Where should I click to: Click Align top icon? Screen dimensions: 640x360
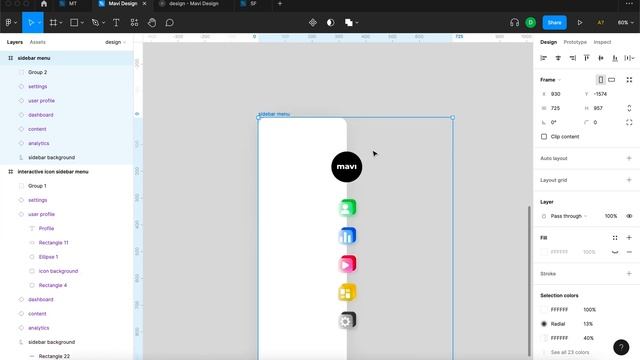coord(587,58)
